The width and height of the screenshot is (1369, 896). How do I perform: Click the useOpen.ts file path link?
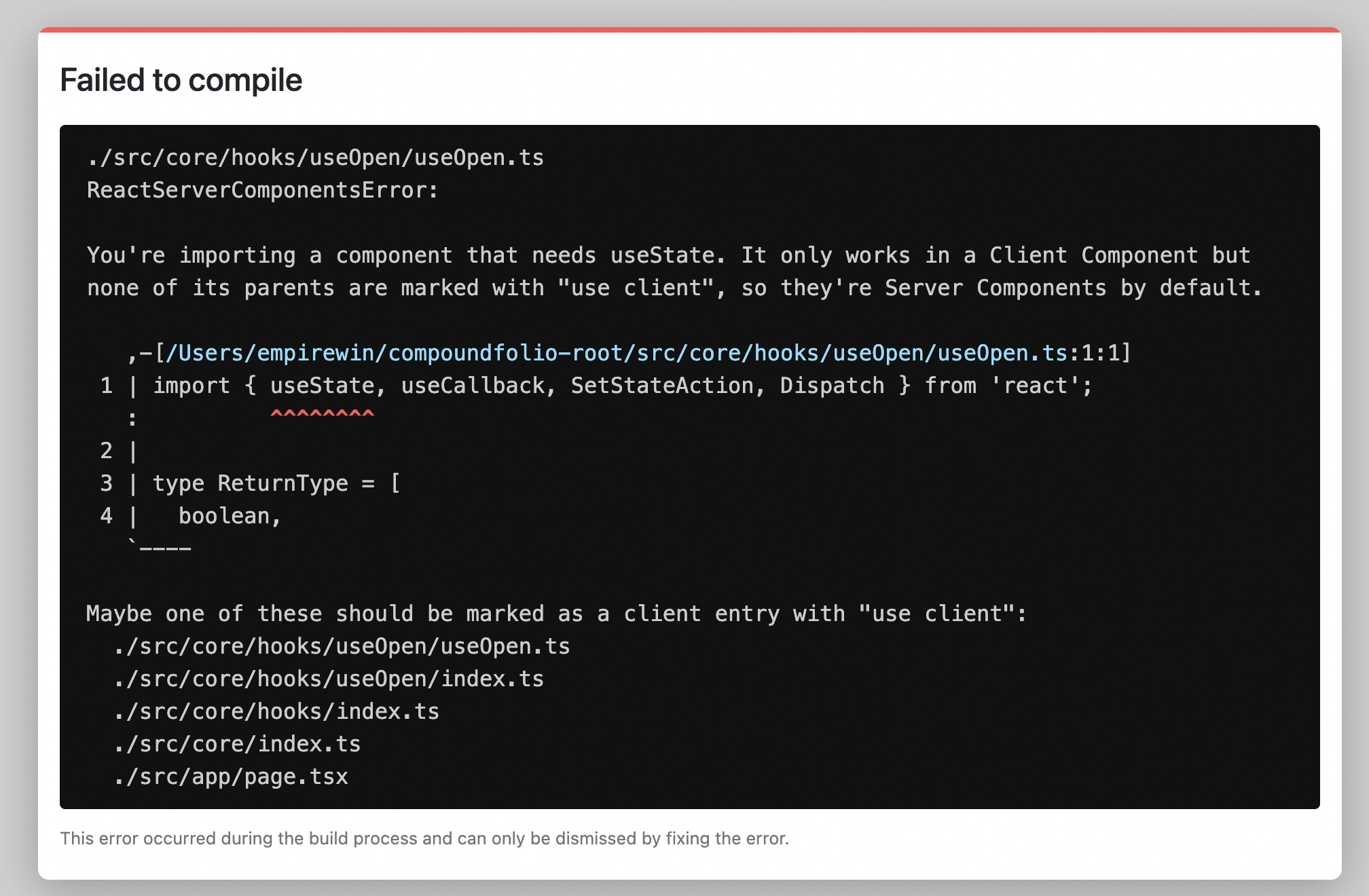click(617, 353)
